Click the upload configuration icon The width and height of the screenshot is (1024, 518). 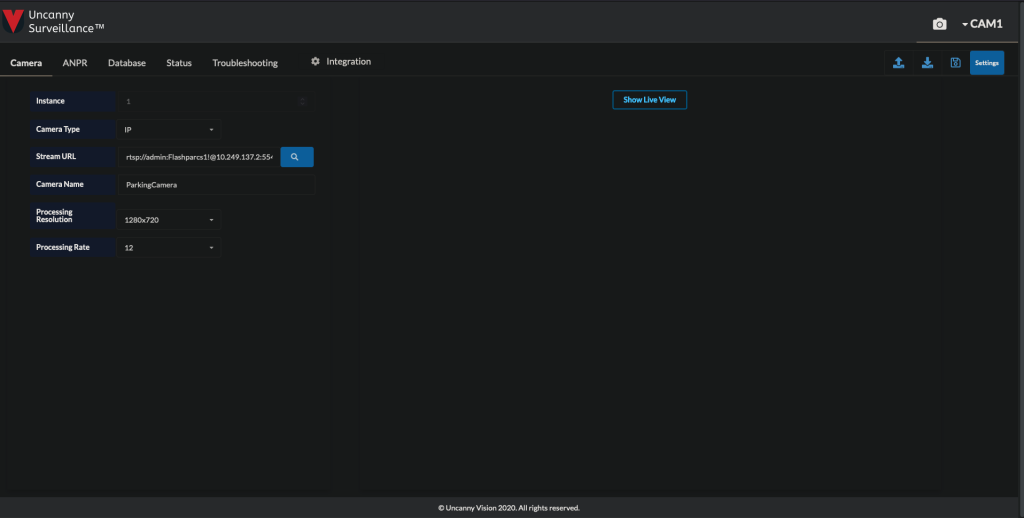(x=898, y=63)
